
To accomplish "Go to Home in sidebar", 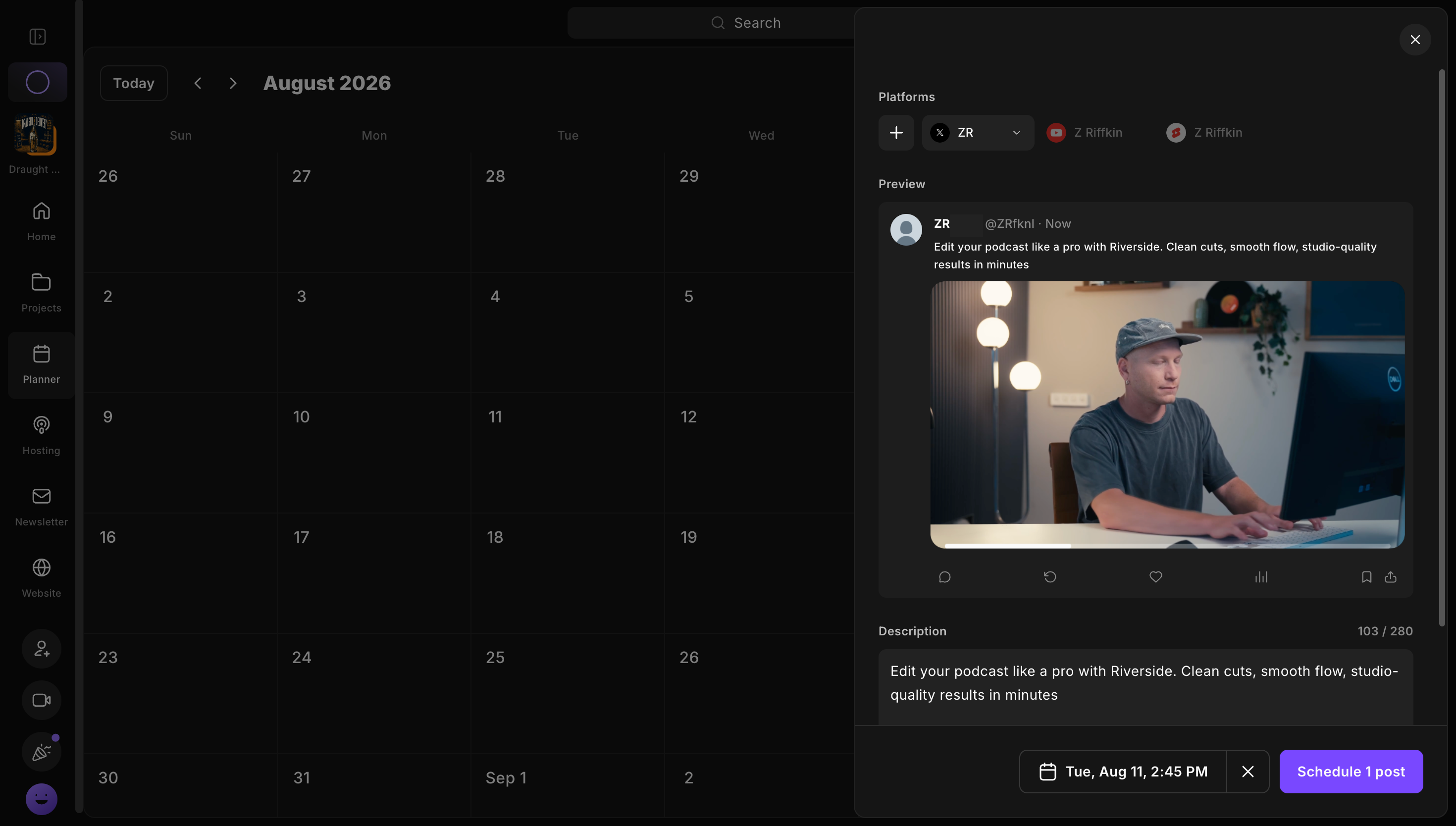I will [x=42, y=221].
